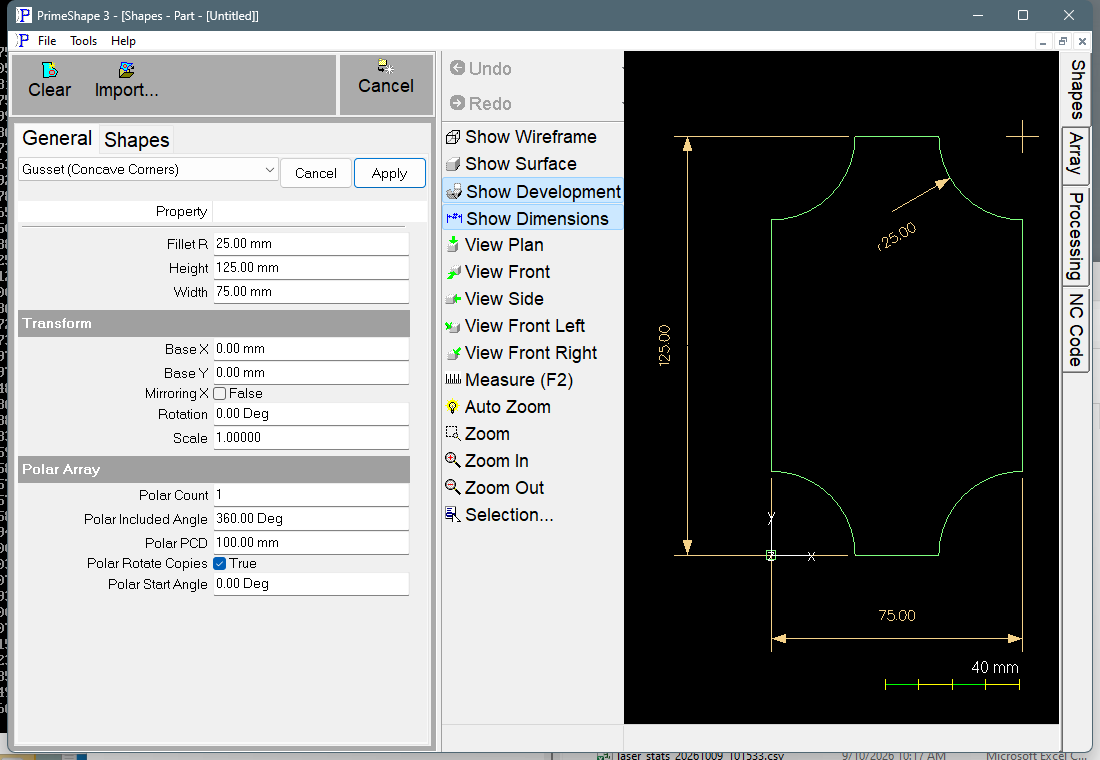The width and height of the screenshot is (1100, 760).
Task: Switch to View Plan icon
Action: point(453,245)
